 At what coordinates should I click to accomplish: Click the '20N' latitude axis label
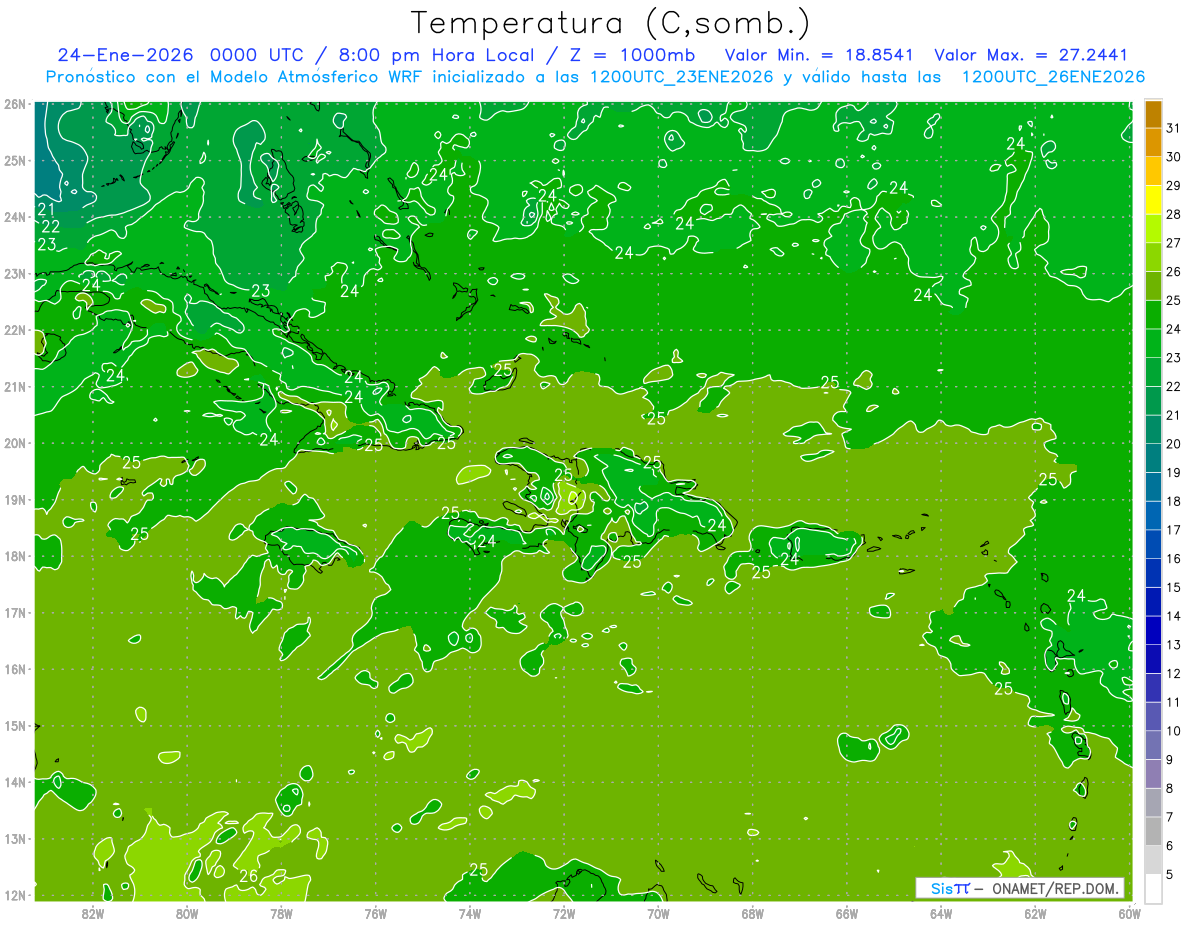point(15,443)
